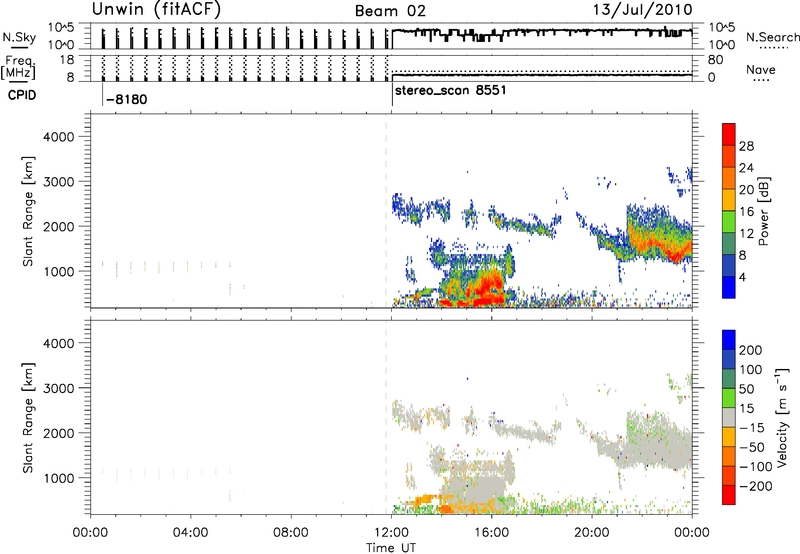The height and width of the screenshot is (554, 800).
Task: Click the '04:00' time axis label
Action: coord(191,533)
